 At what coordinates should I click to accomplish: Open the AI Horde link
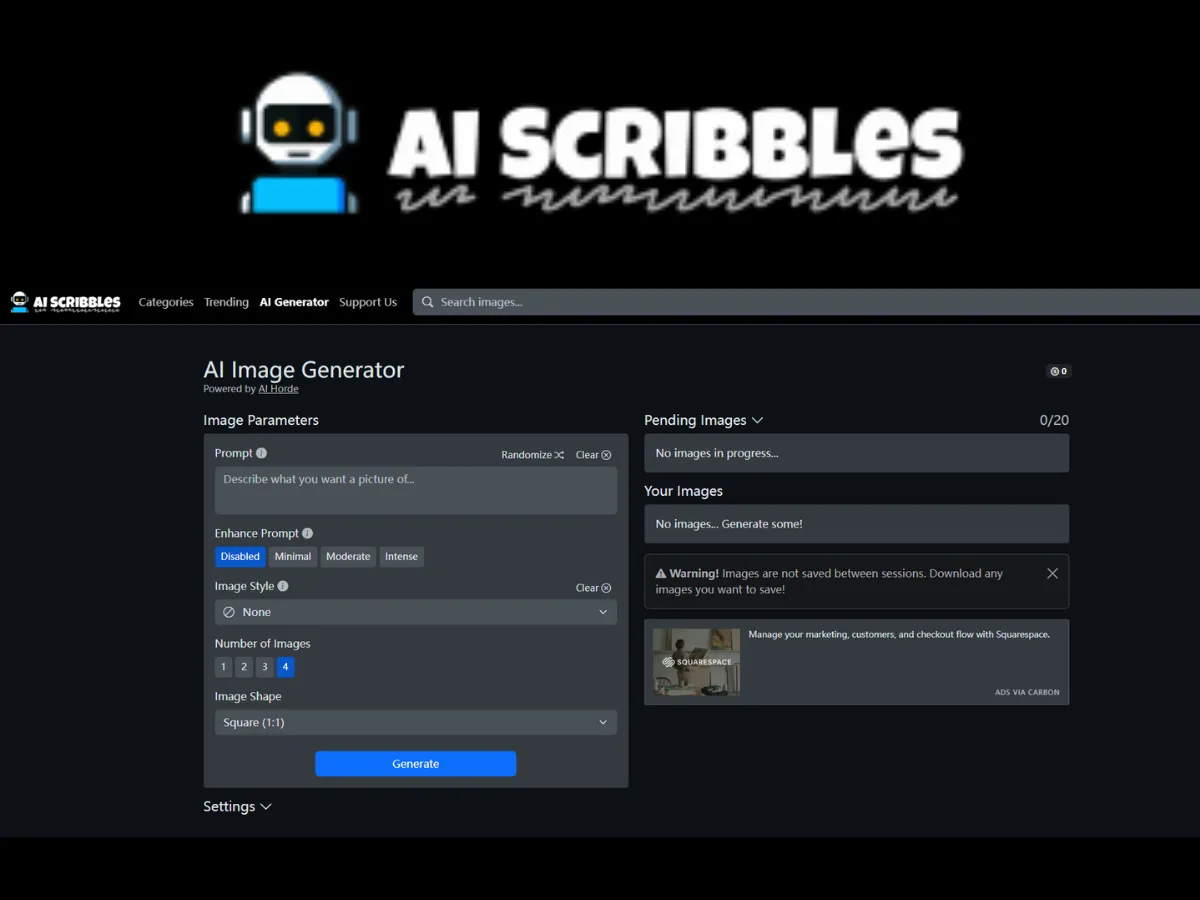coord(278,389)
